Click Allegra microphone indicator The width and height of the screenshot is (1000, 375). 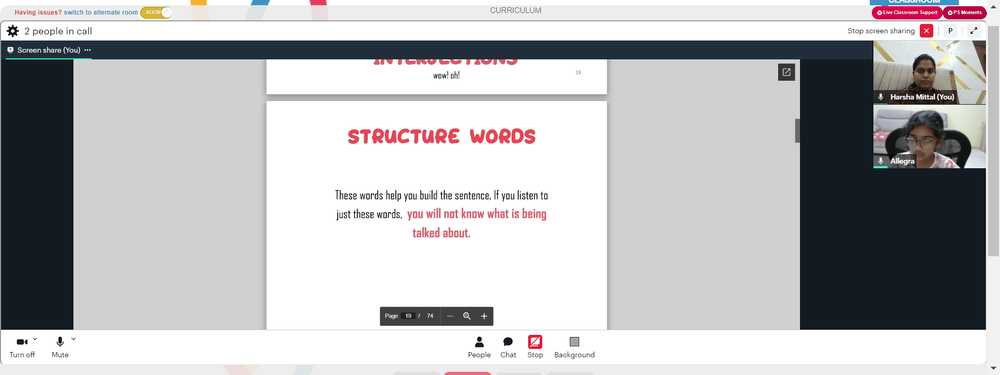[x=881, y=161]
